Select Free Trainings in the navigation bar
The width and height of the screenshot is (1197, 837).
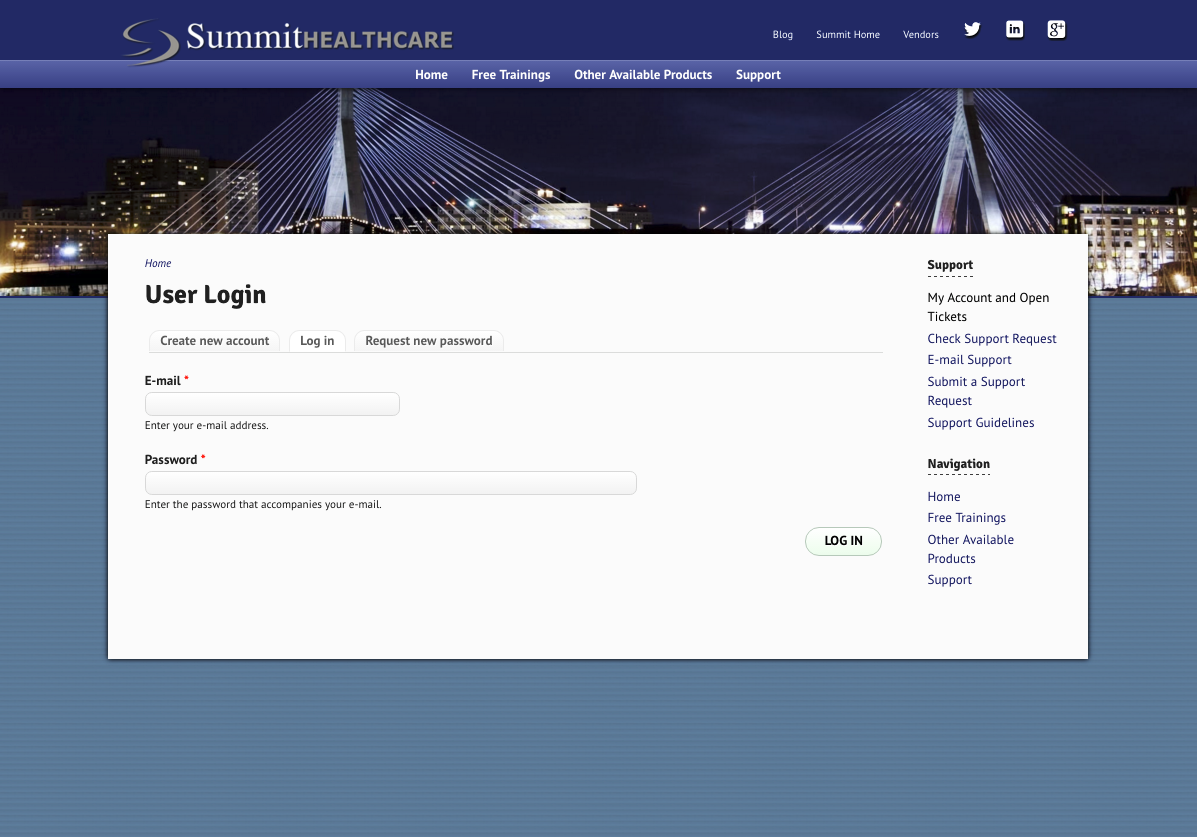(510, 74)
